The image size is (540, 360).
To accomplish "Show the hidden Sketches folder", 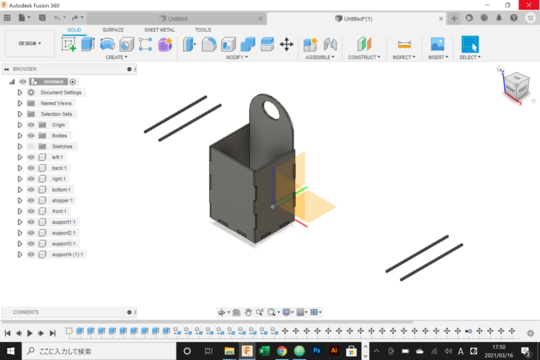I will pos(31,146).
